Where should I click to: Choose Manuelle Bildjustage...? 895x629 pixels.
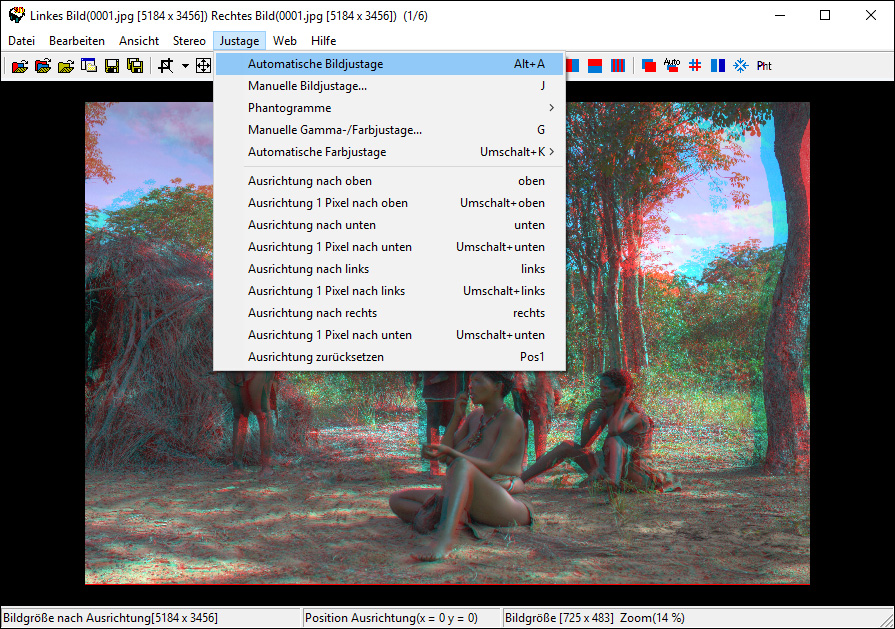pyautogui.click(x=389, y=86)
